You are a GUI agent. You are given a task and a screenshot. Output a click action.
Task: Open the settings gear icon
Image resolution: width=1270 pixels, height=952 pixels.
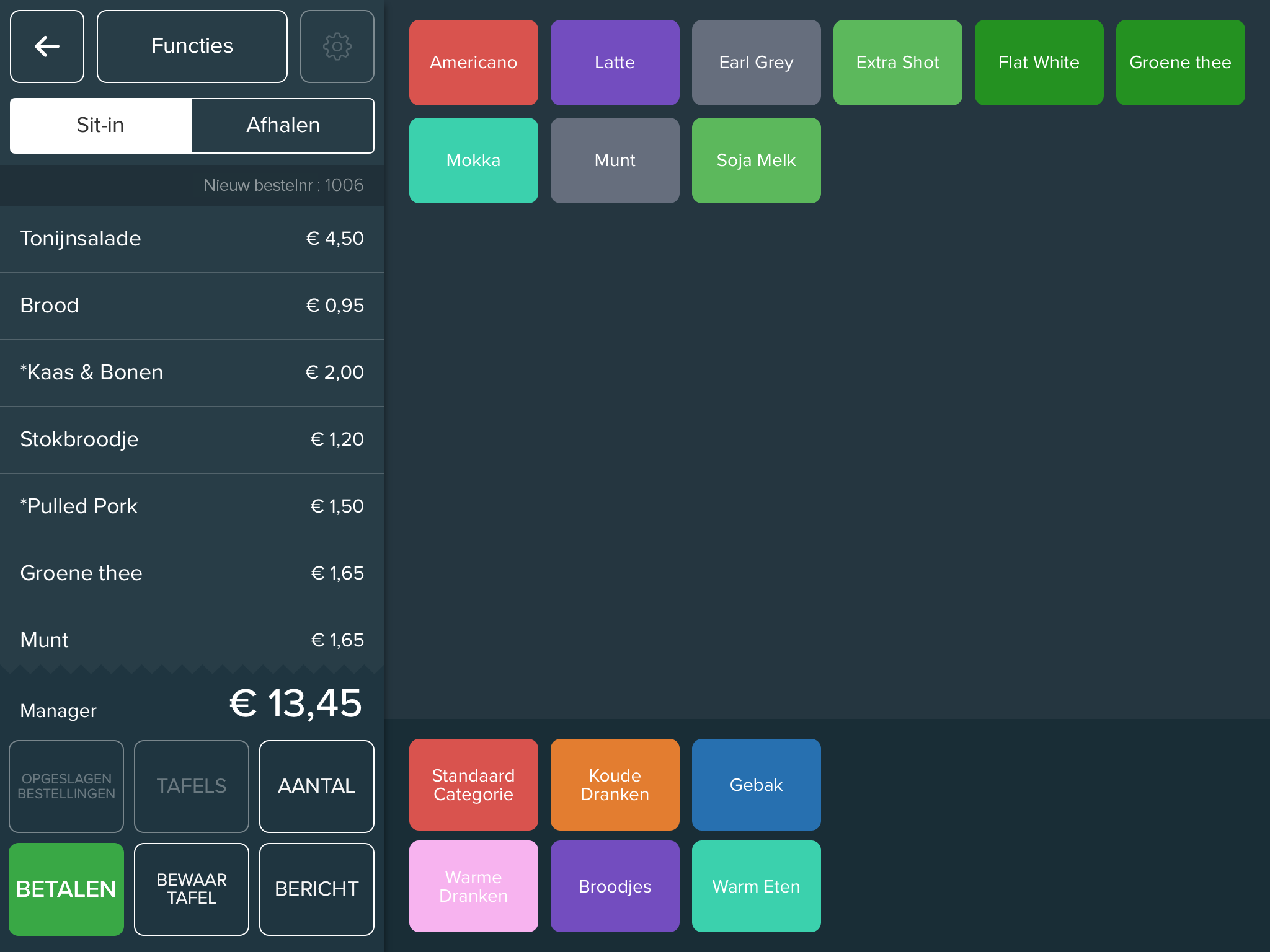[337, 46]
